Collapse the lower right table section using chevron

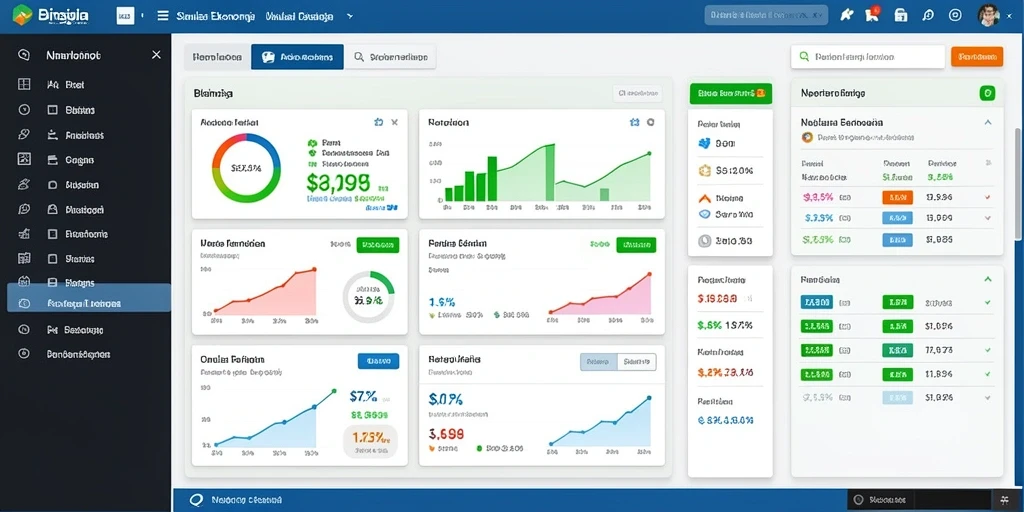tap(987, 279)
